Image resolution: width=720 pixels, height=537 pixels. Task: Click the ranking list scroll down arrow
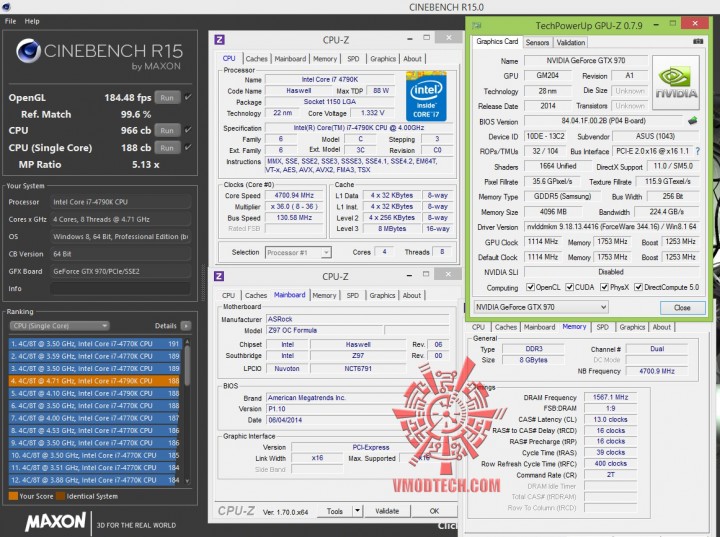coord(187,480)
